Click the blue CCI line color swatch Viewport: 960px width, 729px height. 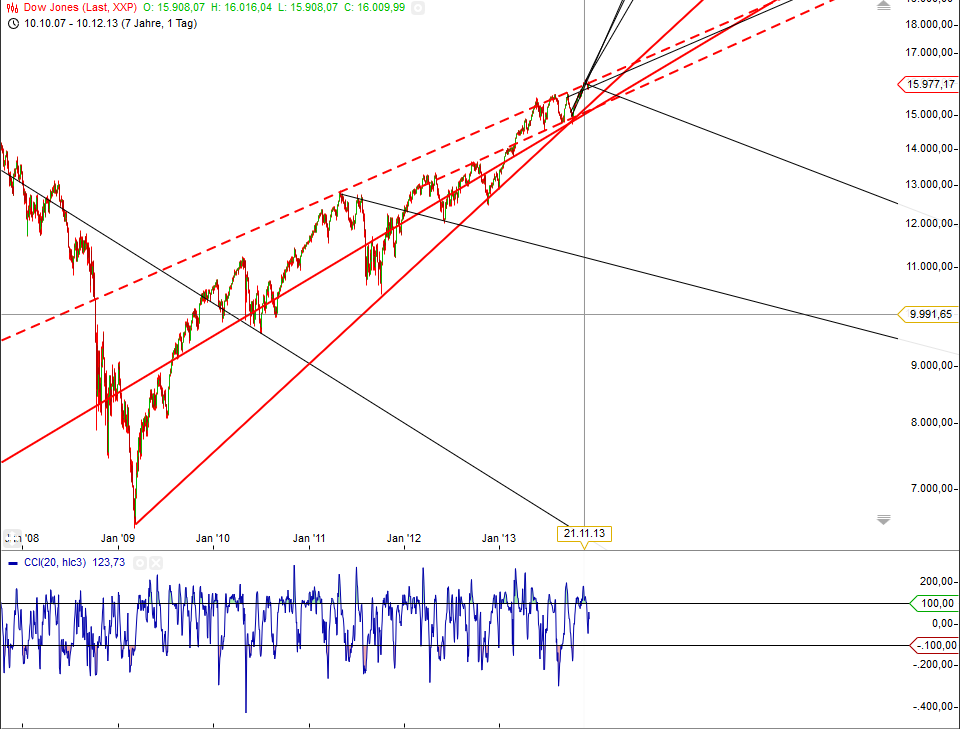(x=13, y=563)
